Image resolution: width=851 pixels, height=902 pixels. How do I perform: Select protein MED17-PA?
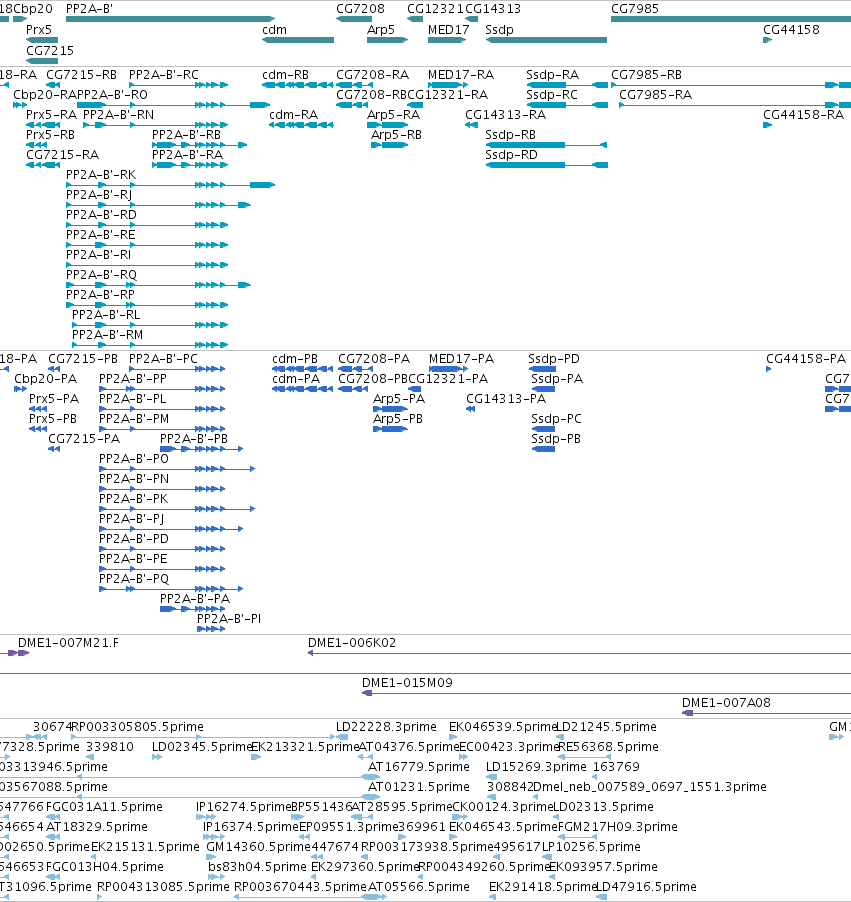pyautogui.click(x=449, y=369)
